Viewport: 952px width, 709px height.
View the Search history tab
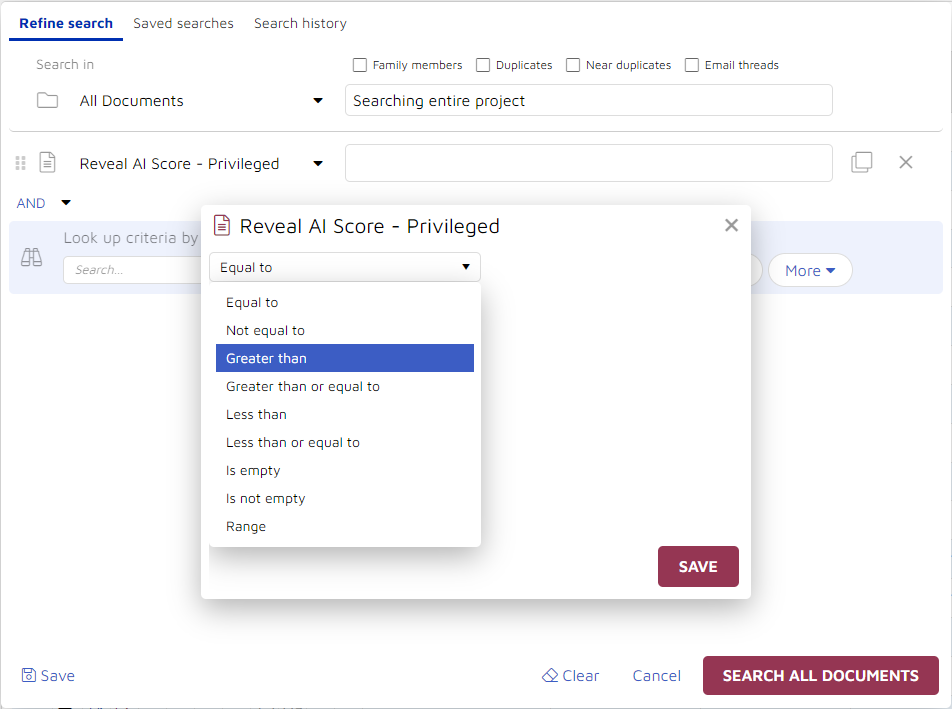coord(301,23)
